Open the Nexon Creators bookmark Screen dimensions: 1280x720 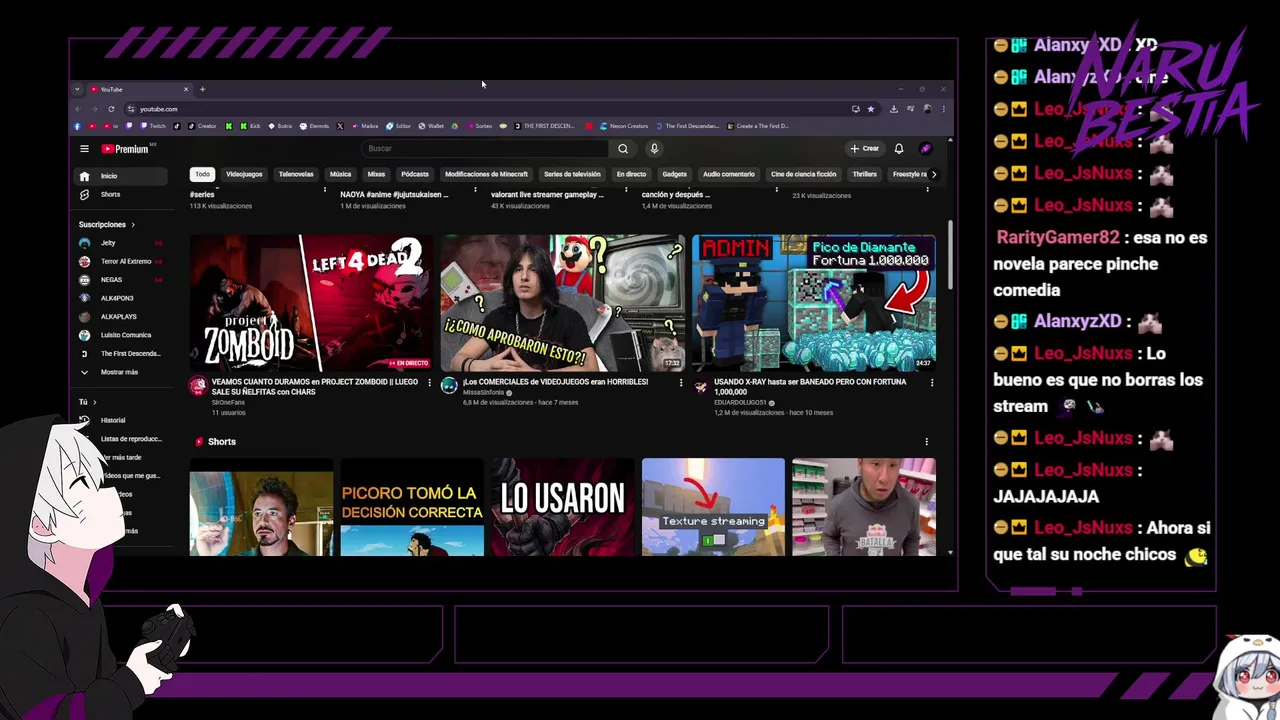click(x=624, y=126)
